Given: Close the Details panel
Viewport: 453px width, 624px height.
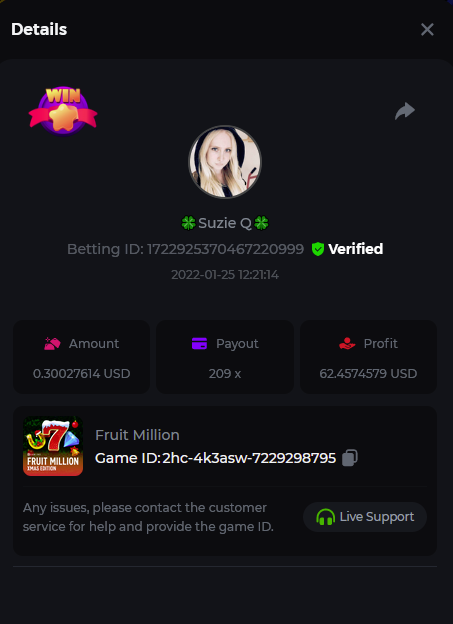Looking at the screenshot, I should pos(427,29).
